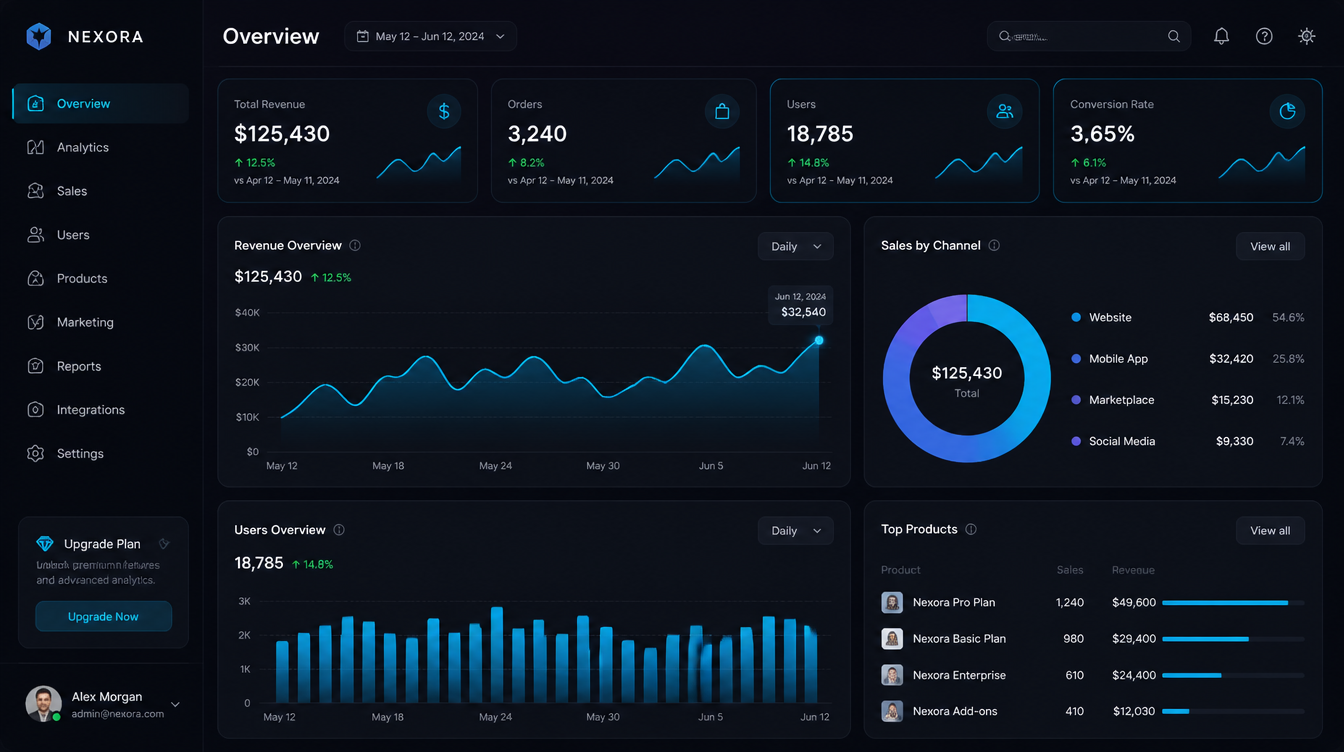Click the info icon beside Top Products
Screen dimensions: 1344x752
tap(971, 529)
